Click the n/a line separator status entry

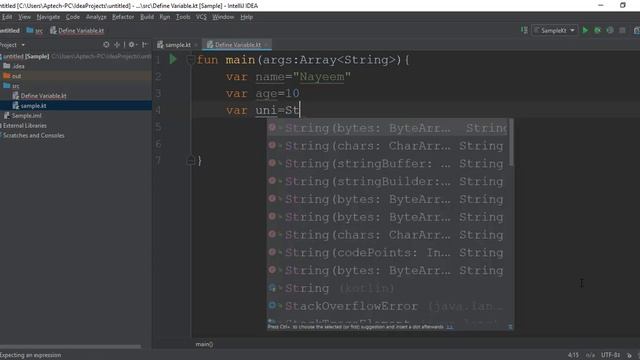coord(590,355)
